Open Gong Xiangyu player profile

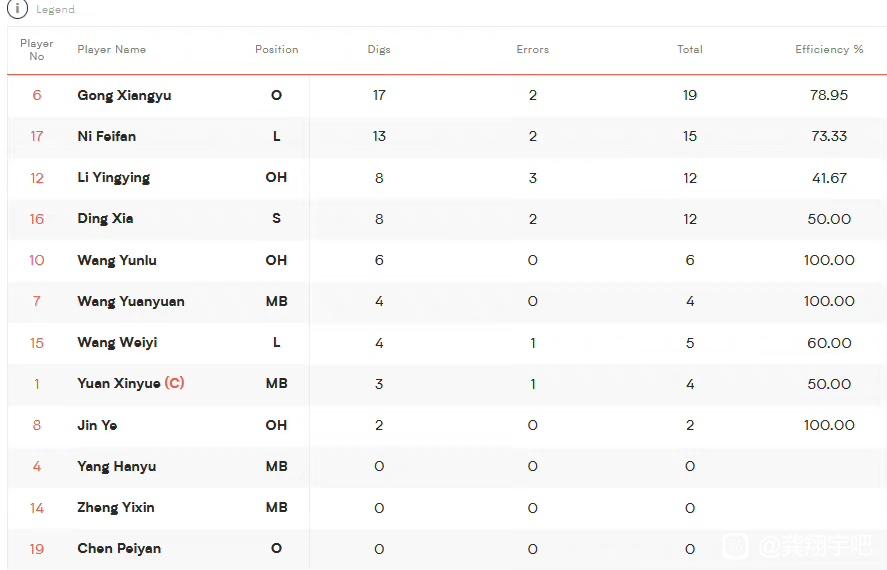point(124,95)
